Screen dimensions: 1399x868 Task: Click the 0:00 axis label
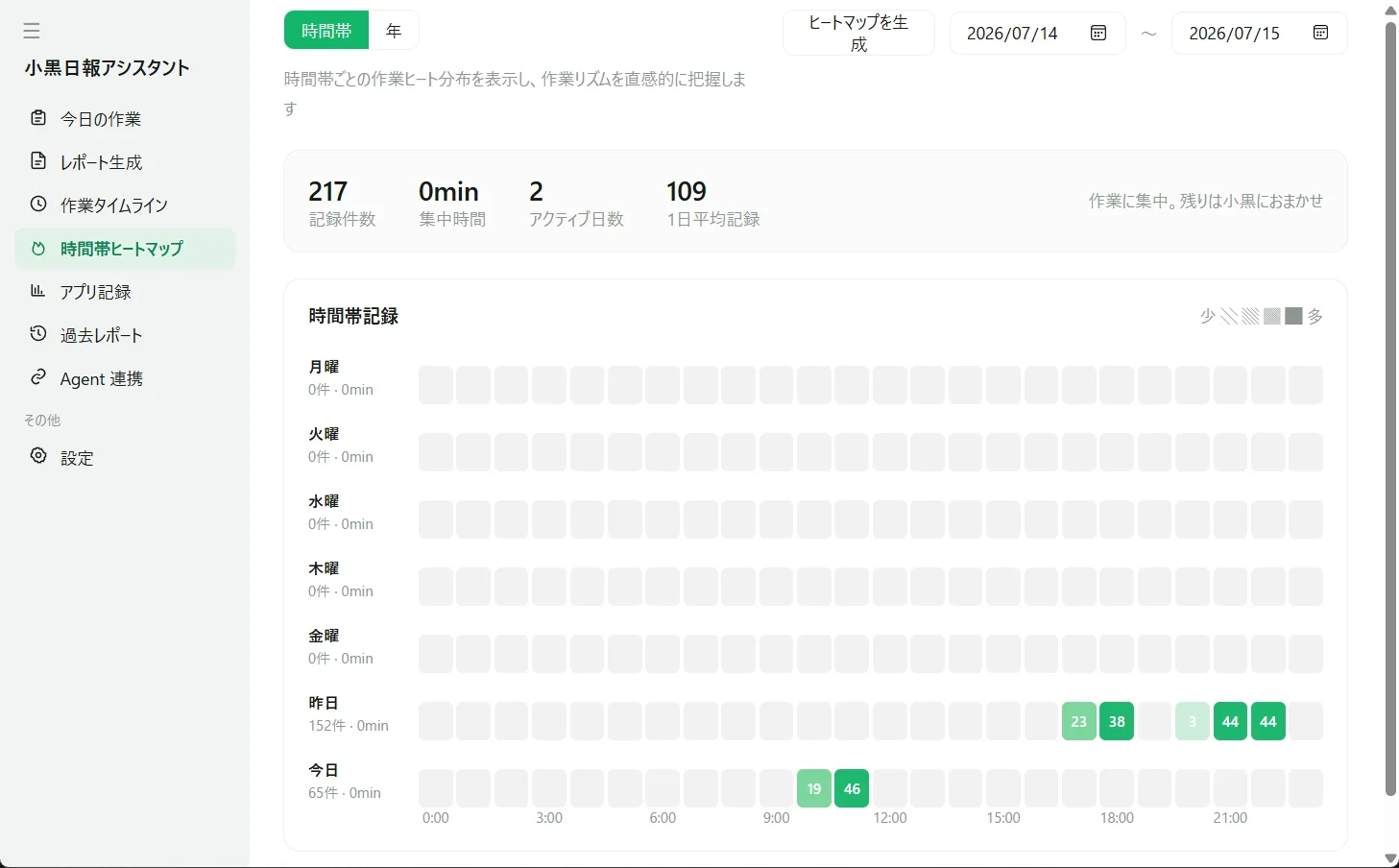pos(436,818)
